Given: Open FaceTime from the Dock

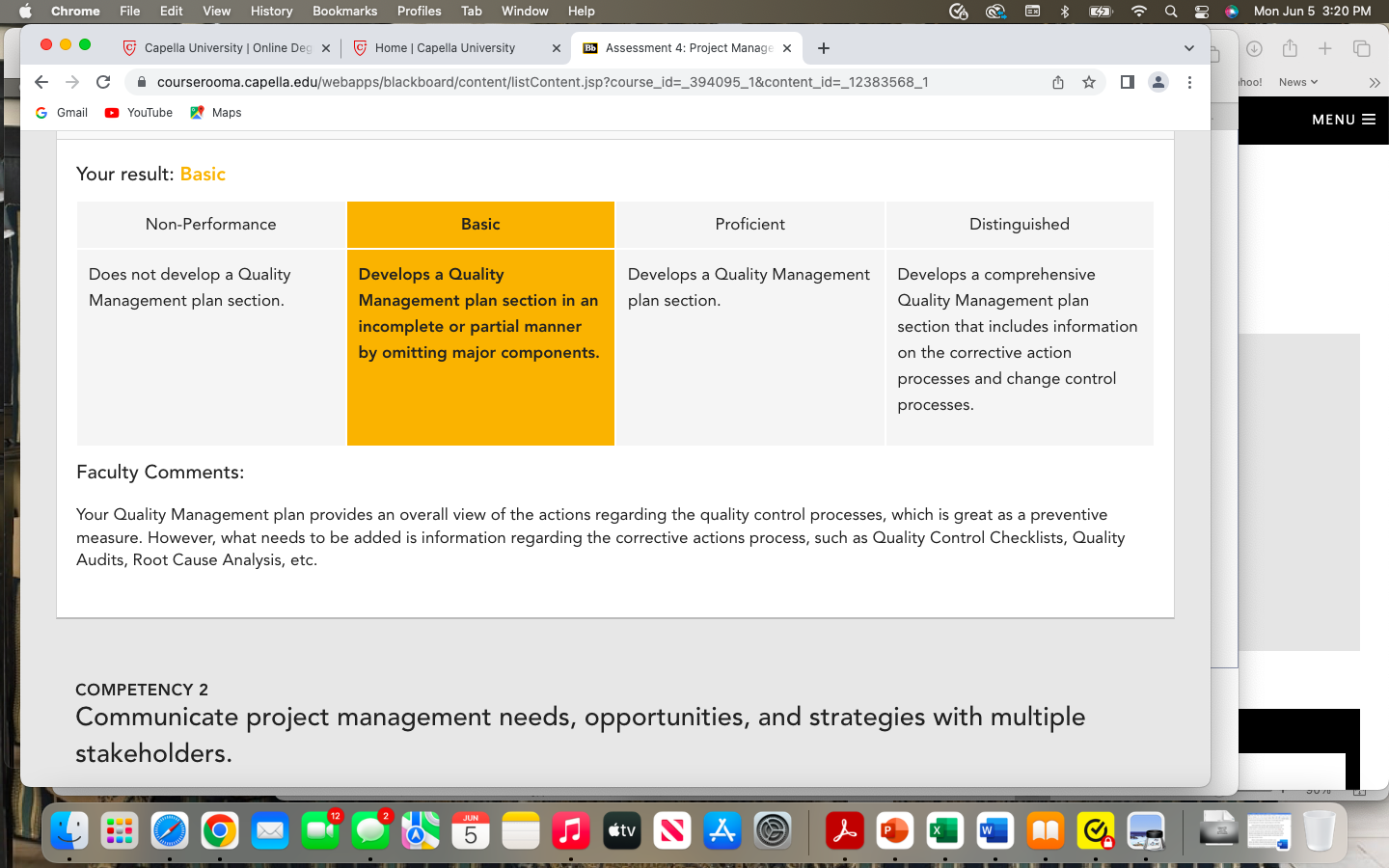Looking at the screenshot, I should pyautogui.click(x=320, y=830).
